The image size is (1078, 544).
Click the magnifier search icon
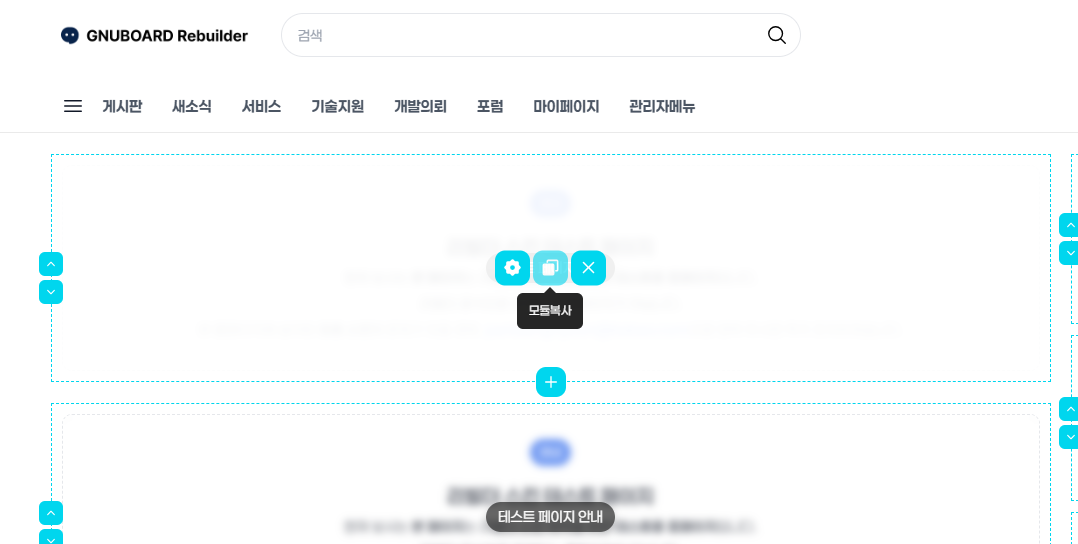point(776,35)
